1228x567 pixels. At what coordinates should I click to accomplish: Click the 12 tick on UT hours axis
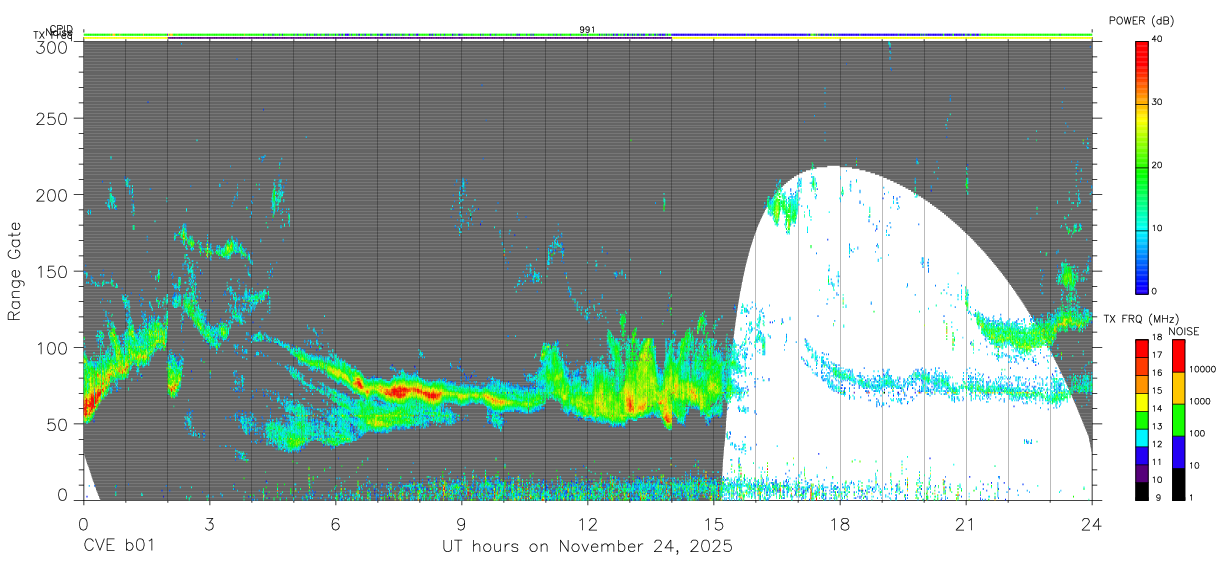coord(587,523)
